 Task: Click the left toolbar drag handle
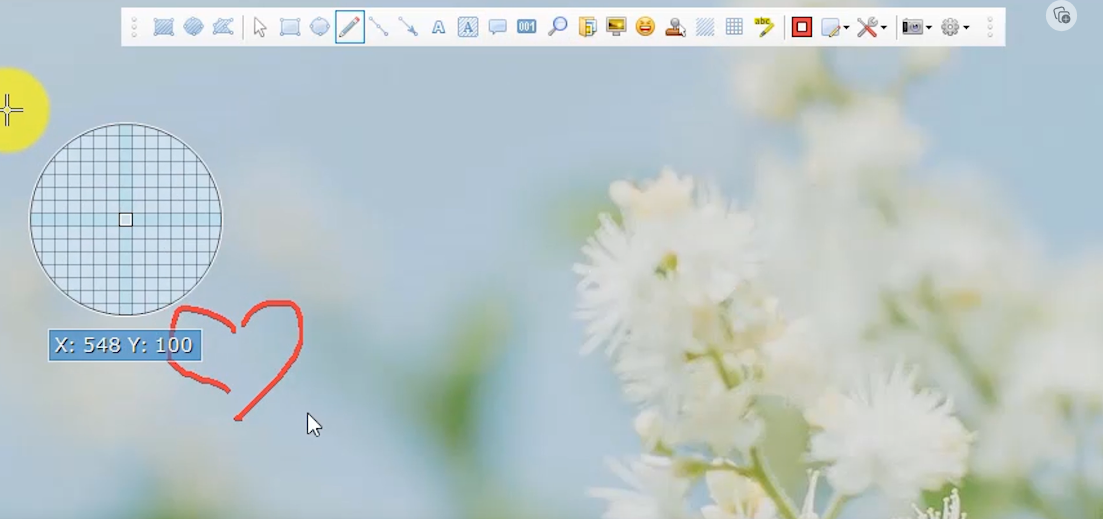pos(135,28)
